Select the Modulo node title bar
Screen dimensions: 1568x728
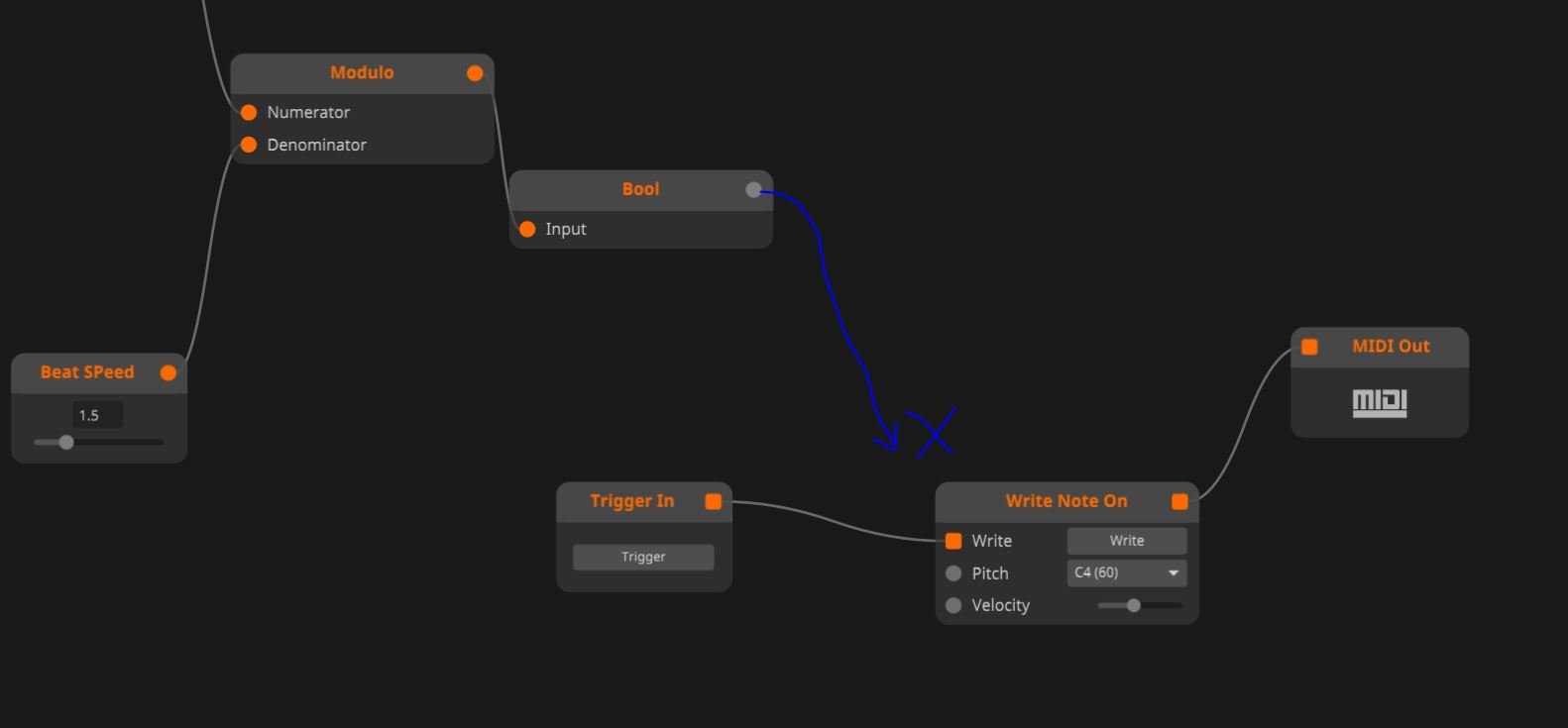click(362, 73)
